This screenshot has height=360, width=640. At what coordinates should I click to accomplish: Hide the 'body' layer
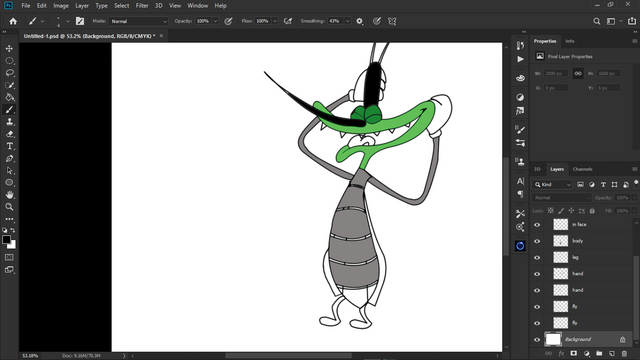point(537,241)
